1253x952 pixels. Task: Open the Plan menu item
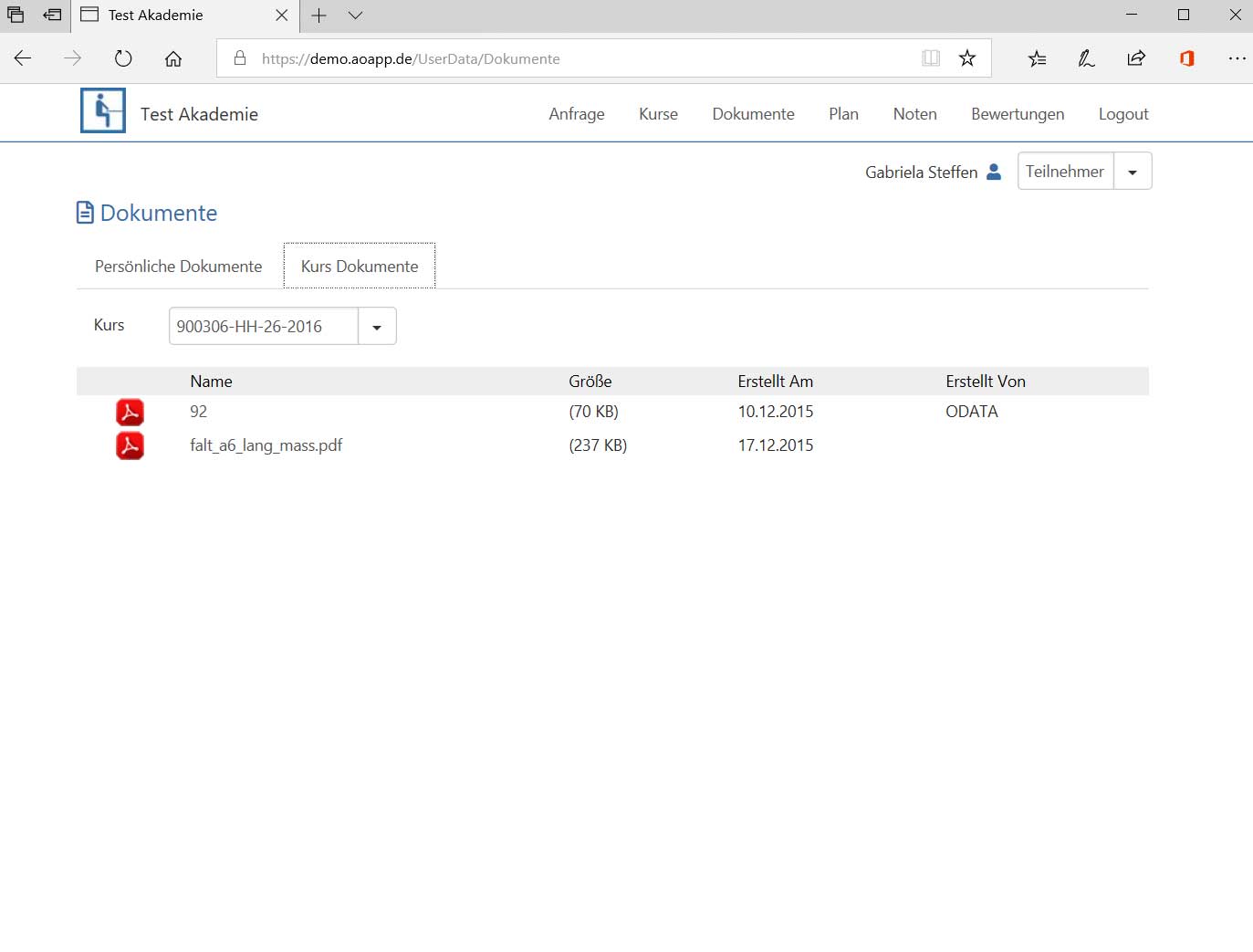click(x=843, y=114)
